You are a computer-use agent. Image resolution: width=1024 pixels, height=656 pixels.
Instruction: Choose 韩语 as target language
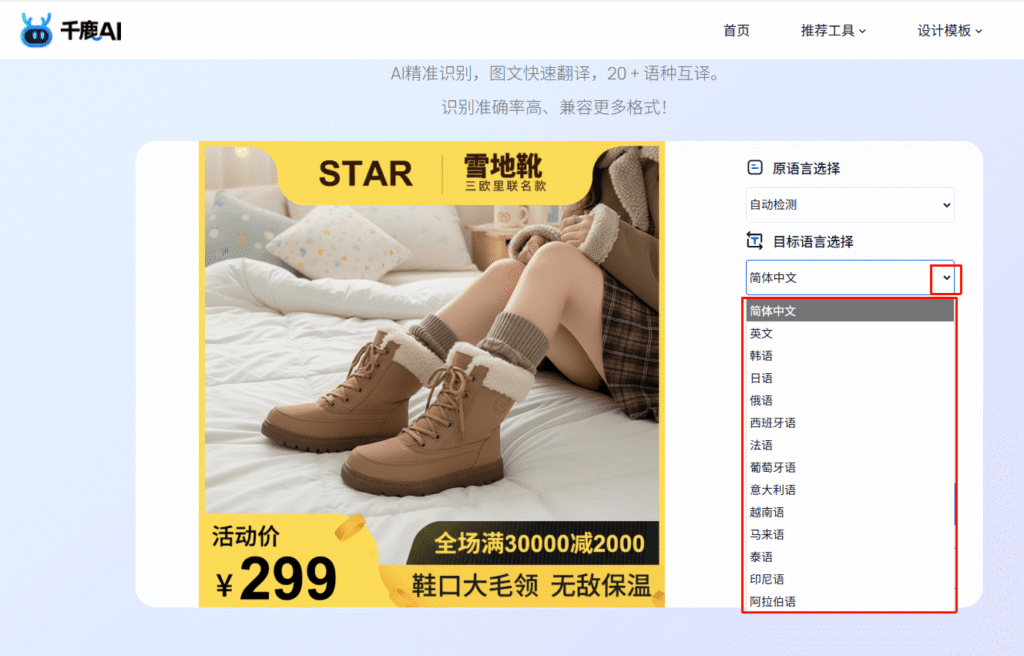coord(762,356)
